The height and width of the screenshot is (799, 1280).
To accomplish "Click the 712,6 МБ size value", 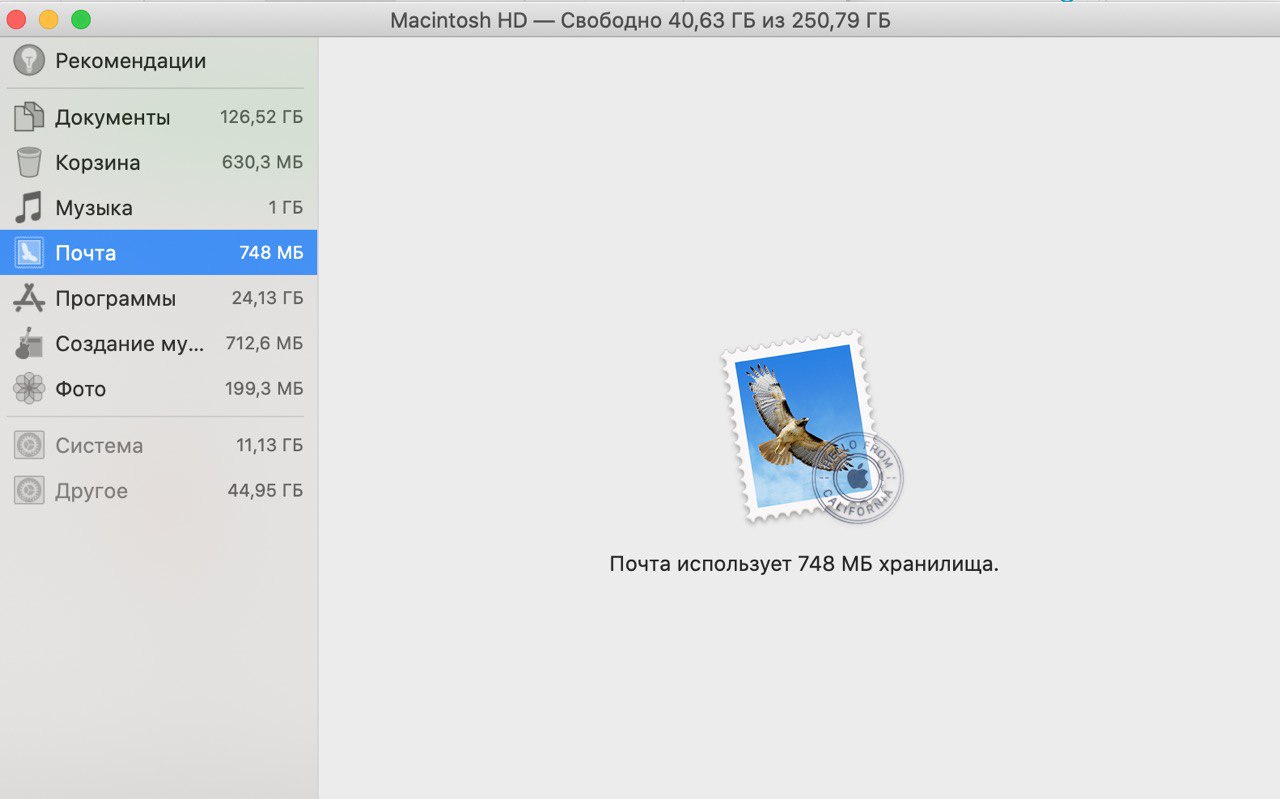I will (x=264, y=343).
